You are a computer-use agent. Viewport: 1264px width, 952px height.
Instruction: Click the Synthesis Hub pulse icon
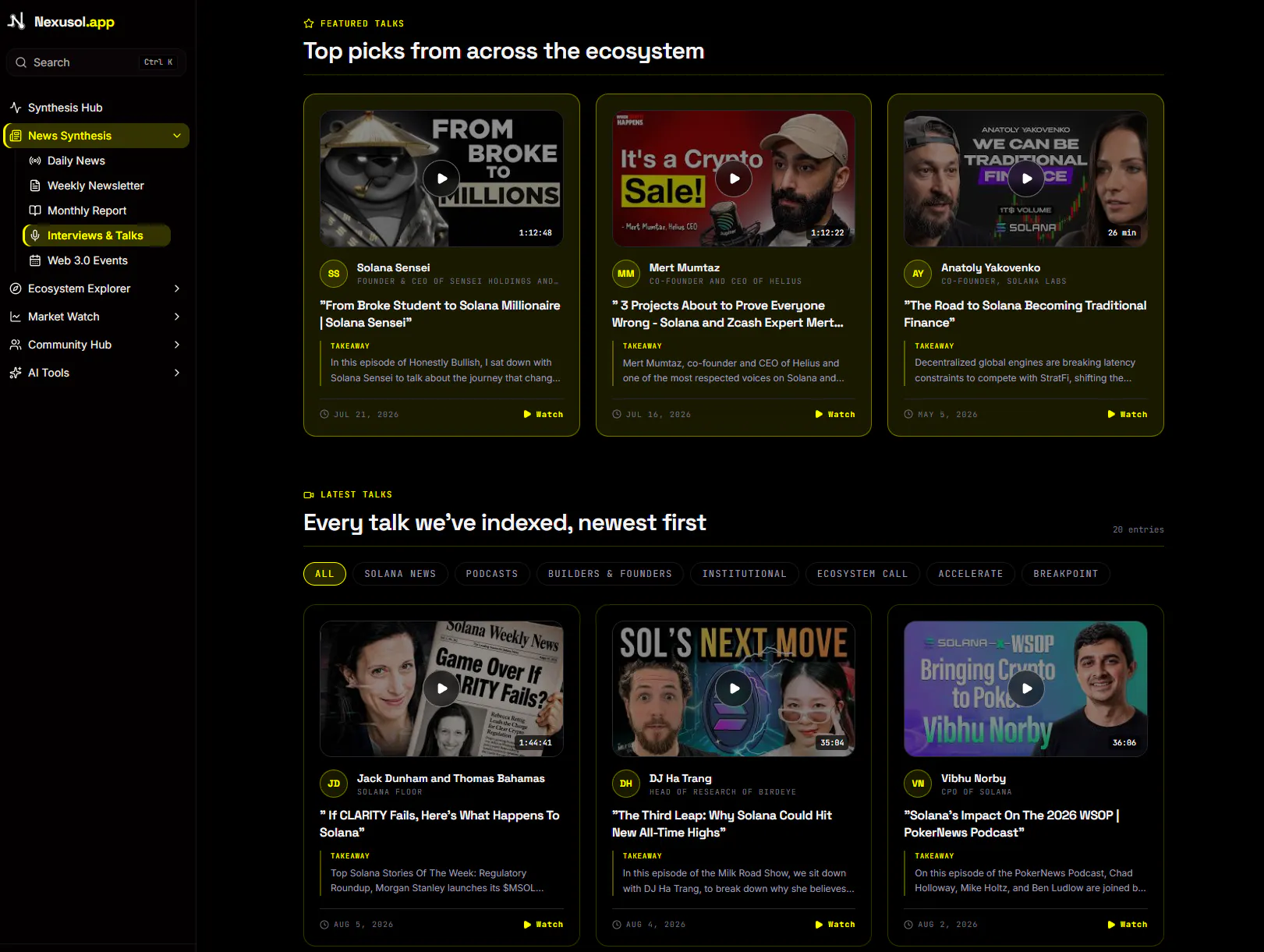tap(16, 108)
